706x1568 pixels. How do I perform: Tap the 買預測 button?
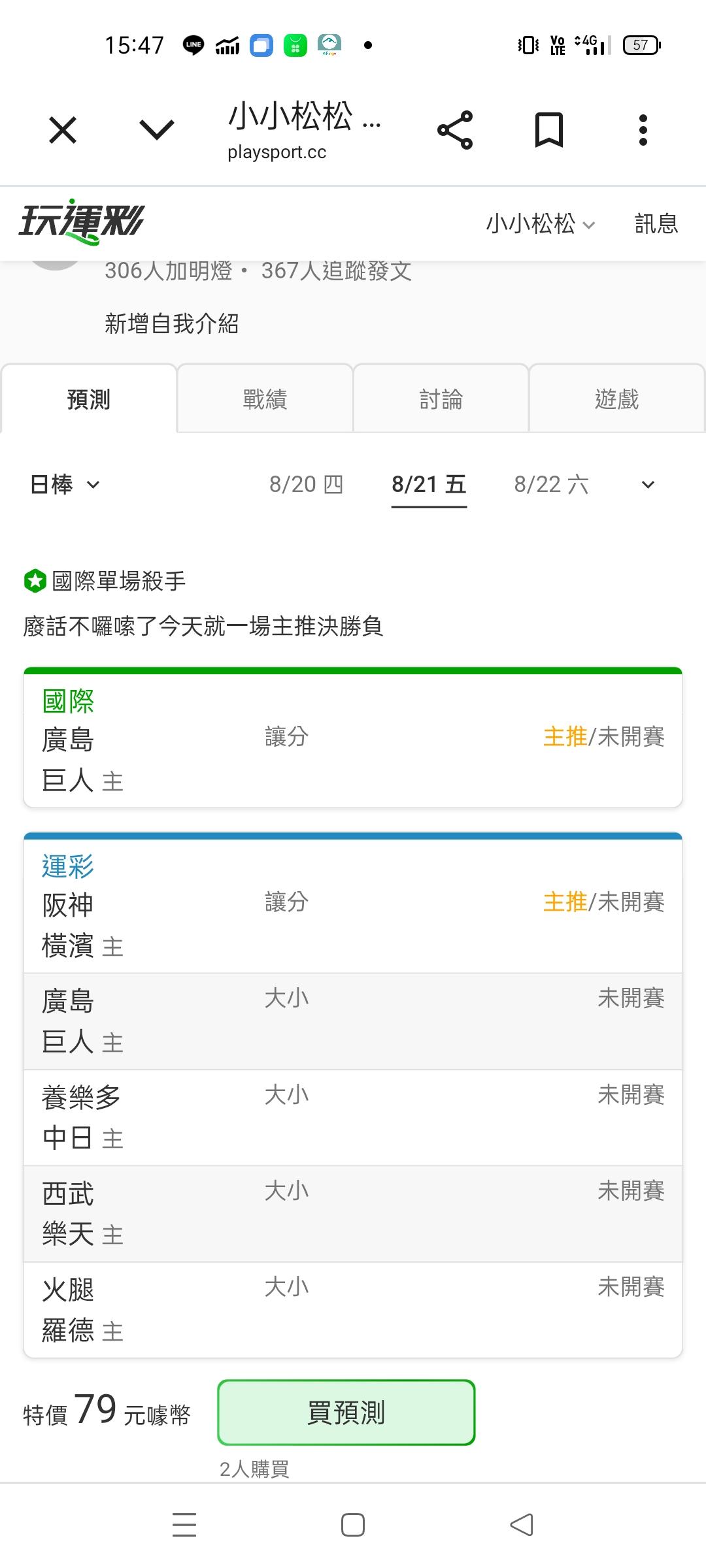coord(346,1412)
